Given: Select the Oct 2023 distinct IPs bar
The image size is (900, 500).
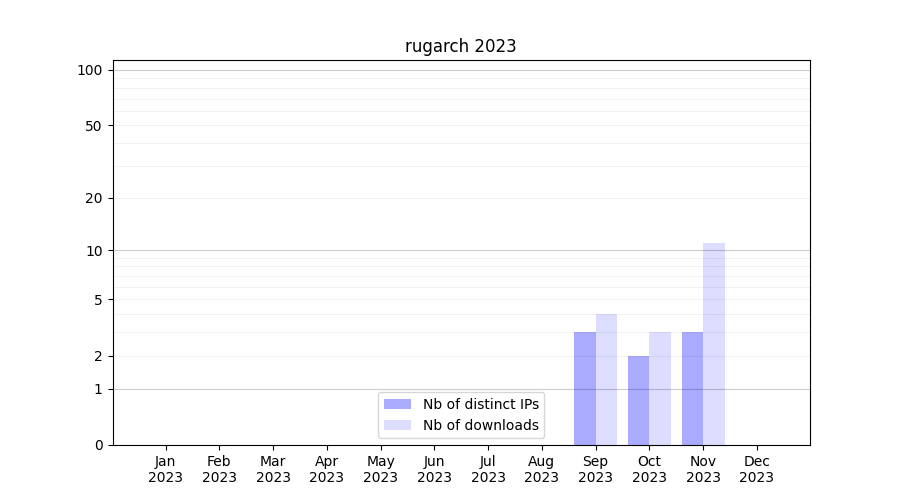Looking at the screenshot, I should pos(638,400).
